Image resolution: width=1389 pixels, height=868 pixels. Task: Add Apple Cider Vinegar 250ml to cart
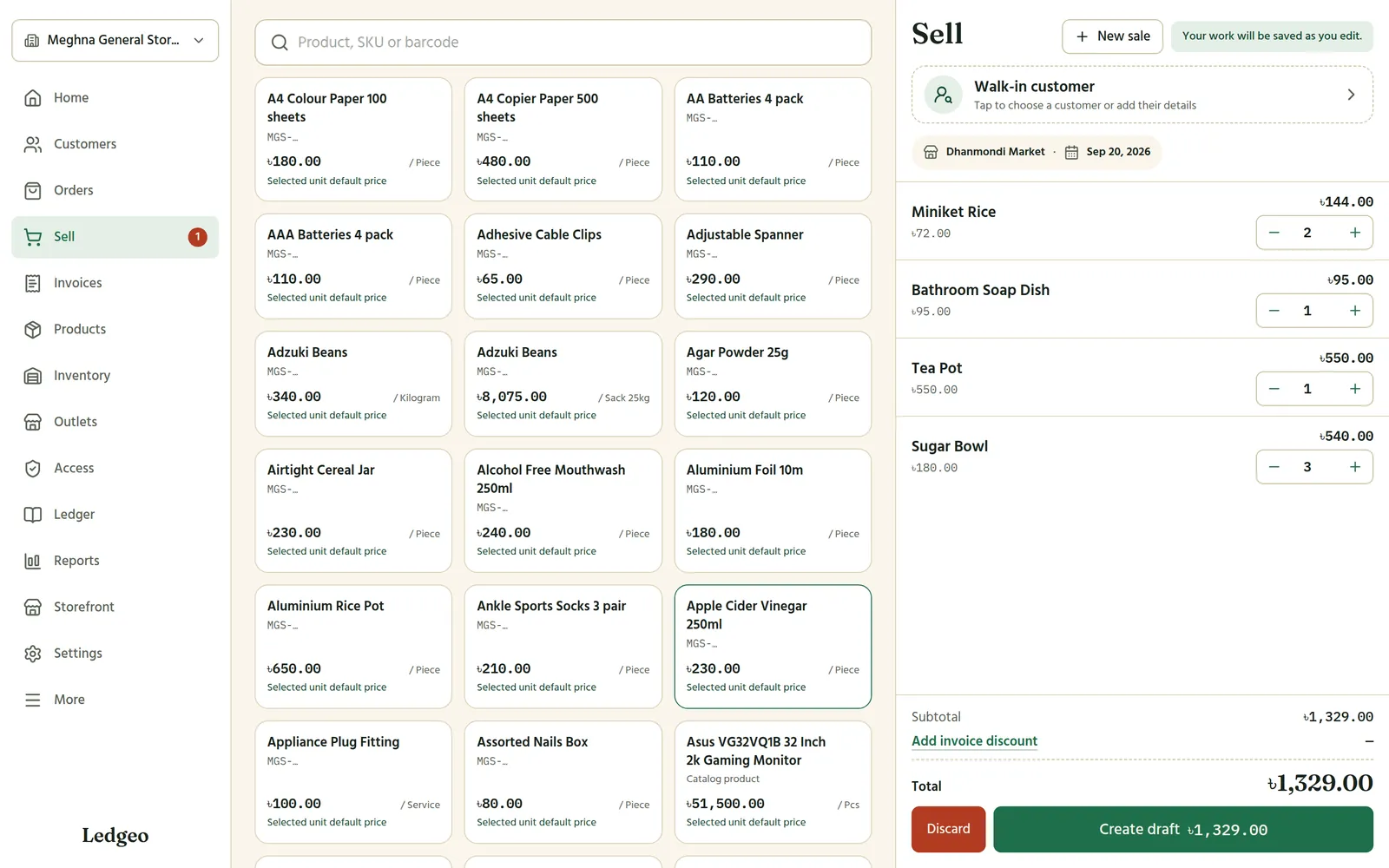773,647
